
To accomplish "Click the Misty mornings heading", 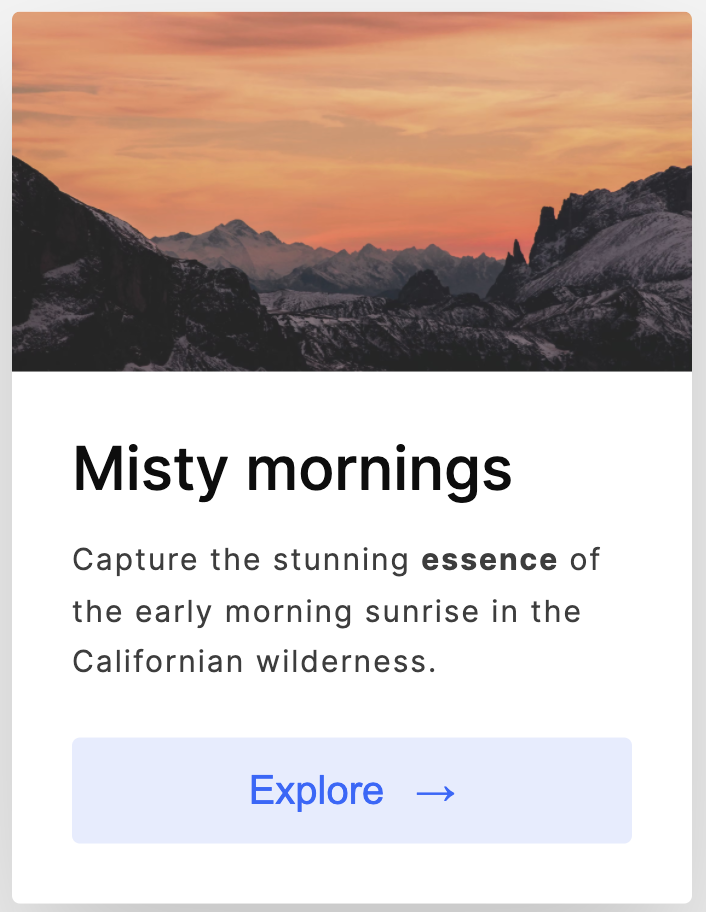I will pyautogui.click(x=292, y=469).
